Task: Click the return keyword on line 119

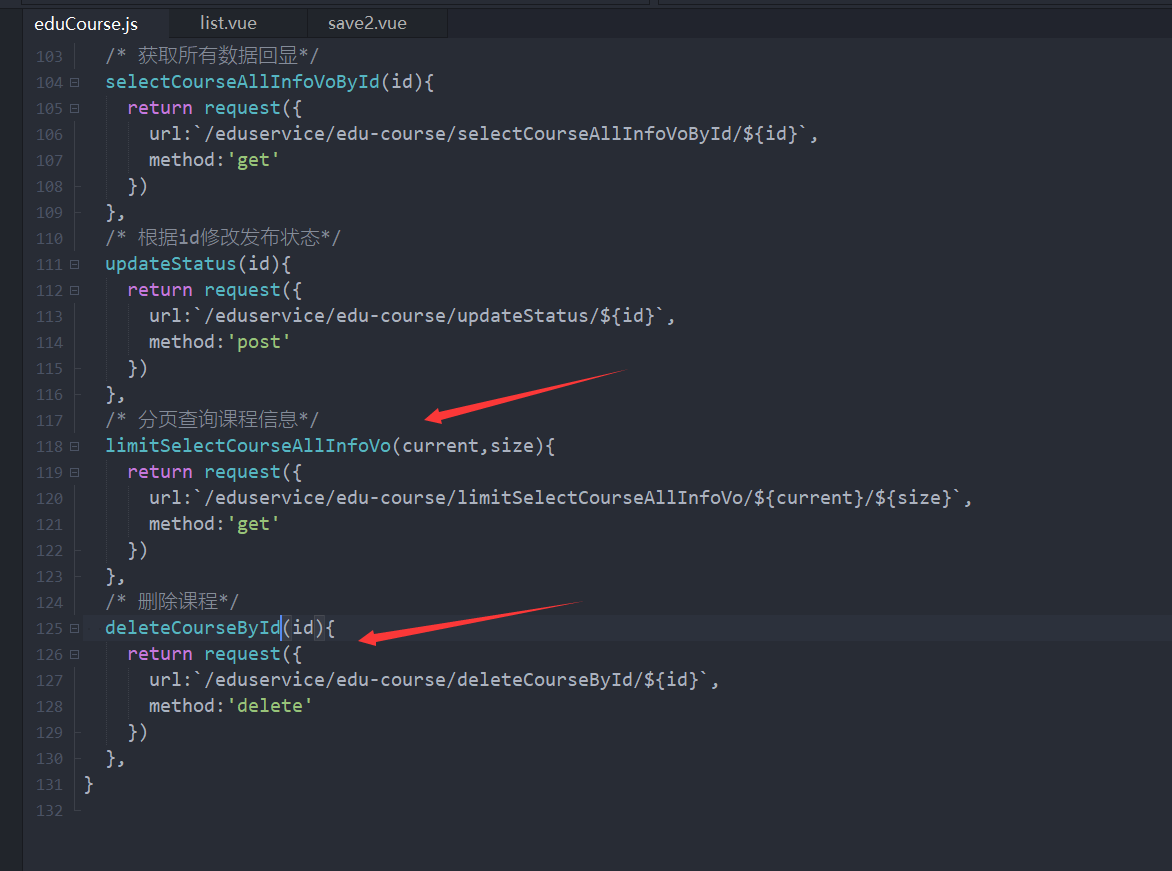Action: [160, 472]
